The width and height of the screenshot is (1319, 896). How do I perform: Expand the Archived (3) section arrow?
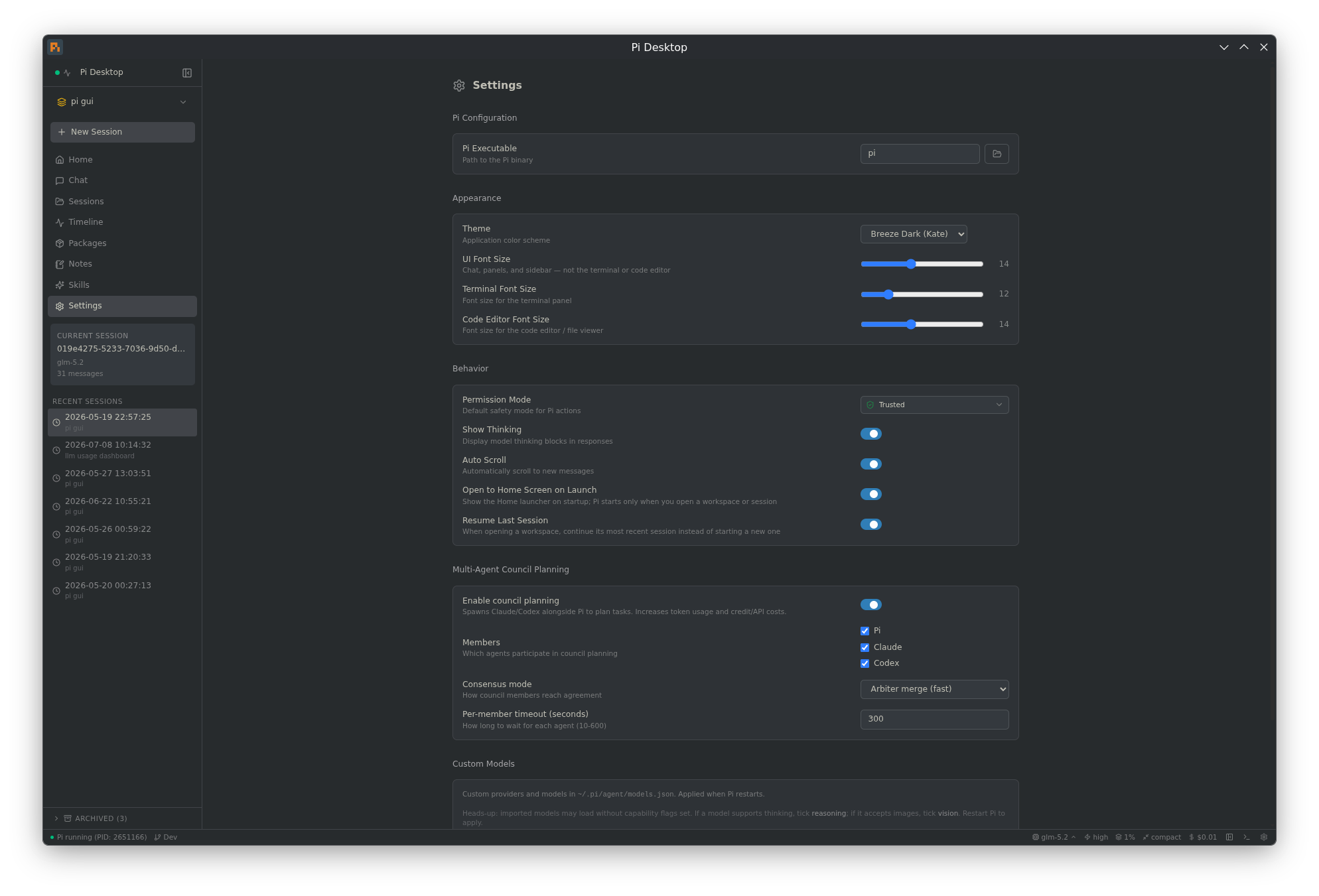pyautogui.click(x=56, y=818)
